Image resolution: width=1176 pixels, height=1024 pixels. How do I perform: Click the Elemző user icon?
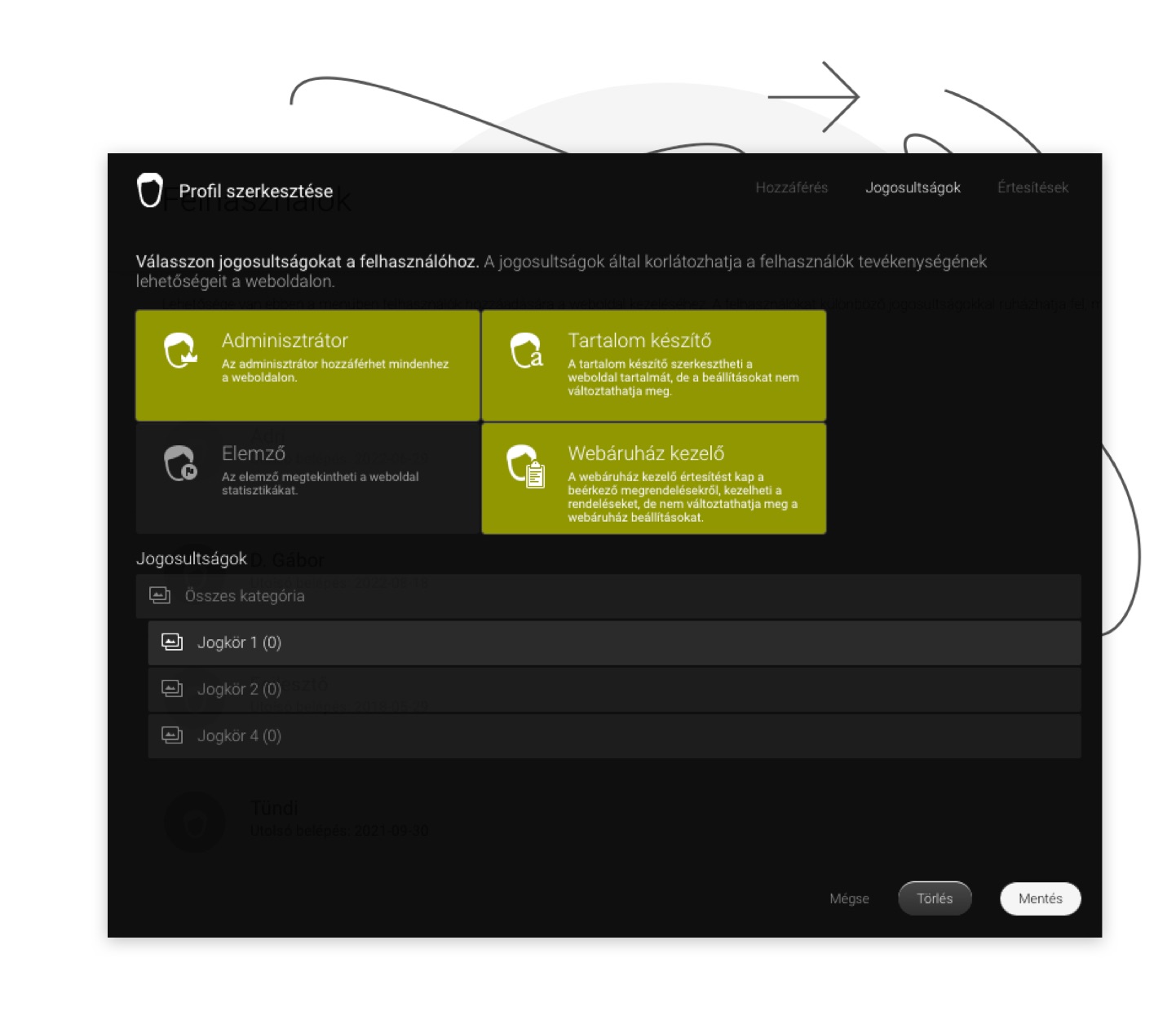[180, 464]
